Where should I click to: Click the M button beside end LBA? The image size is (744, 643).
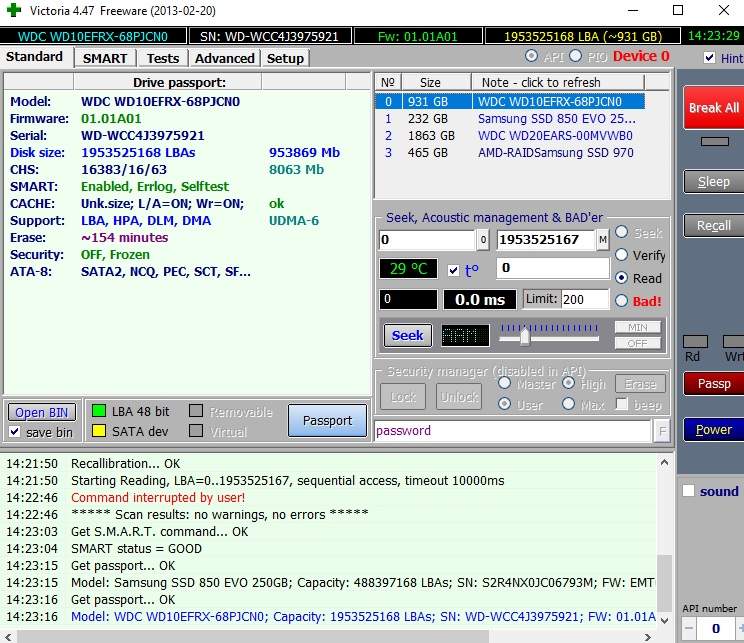pos(602,240)
